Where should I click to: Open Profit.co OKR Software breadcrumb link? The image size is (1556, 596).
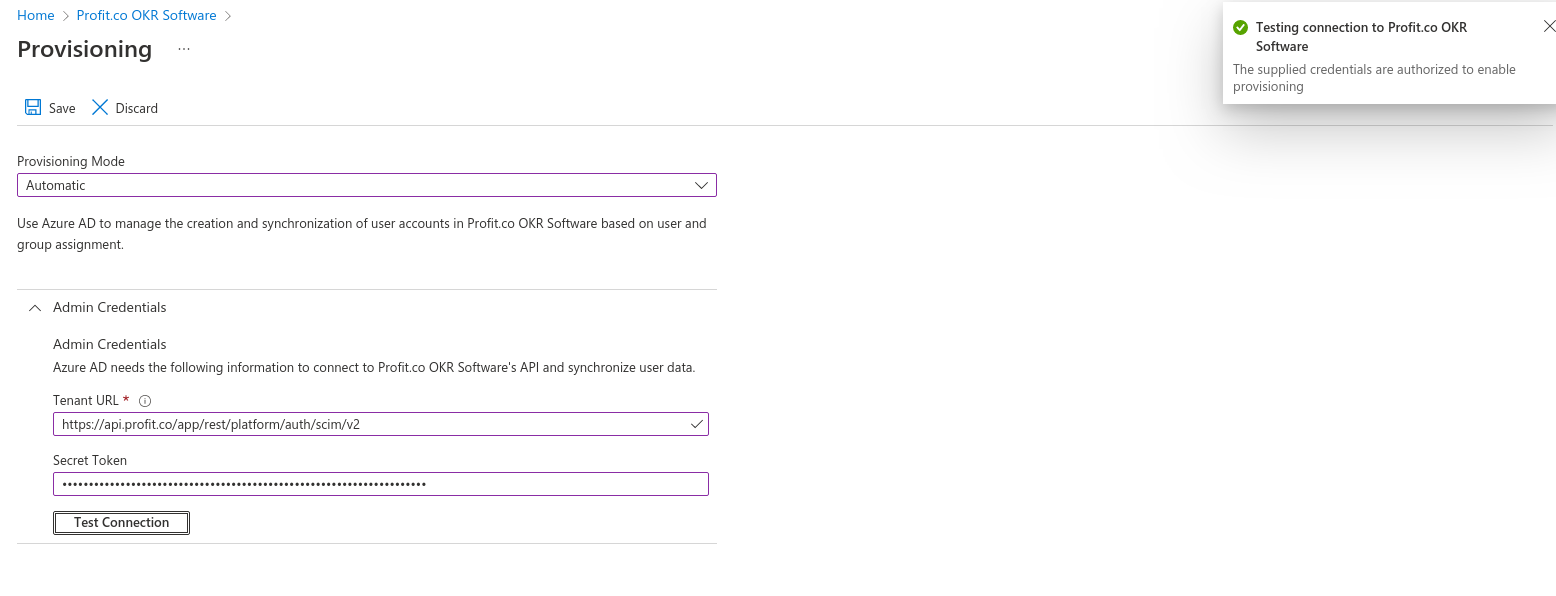(x=146, y=15)
